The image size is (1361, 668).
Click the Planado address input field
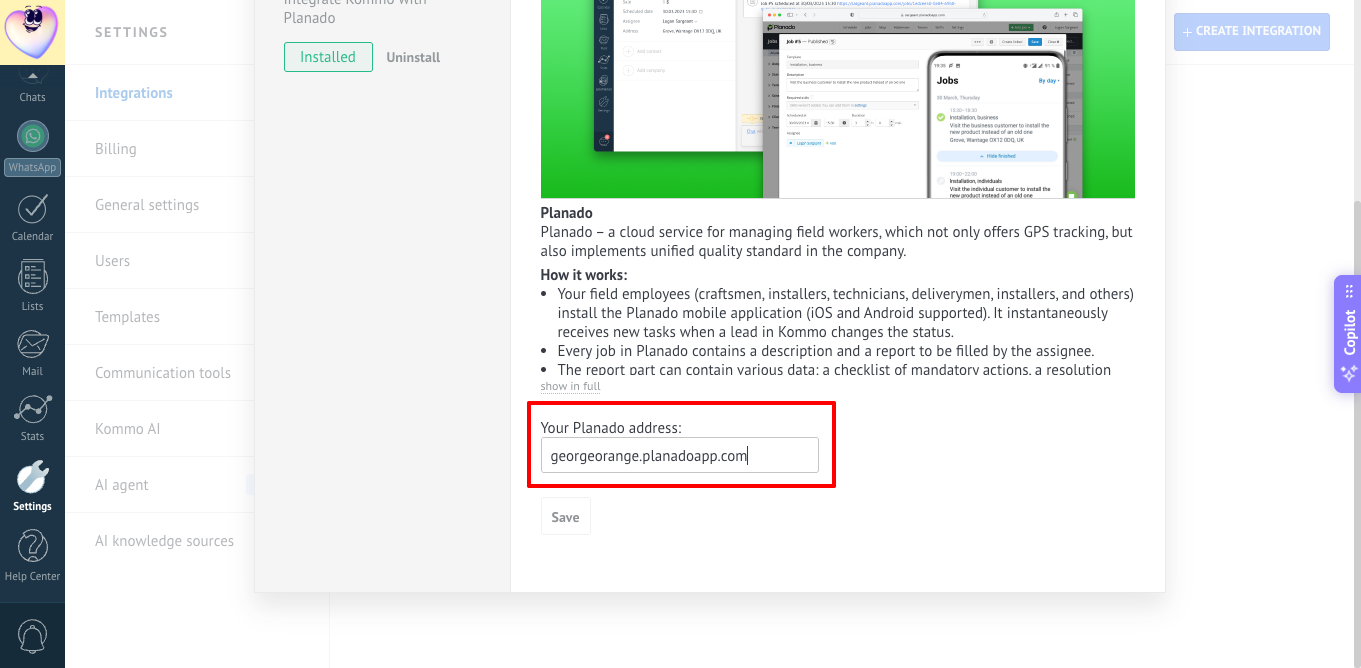point(680,455)
